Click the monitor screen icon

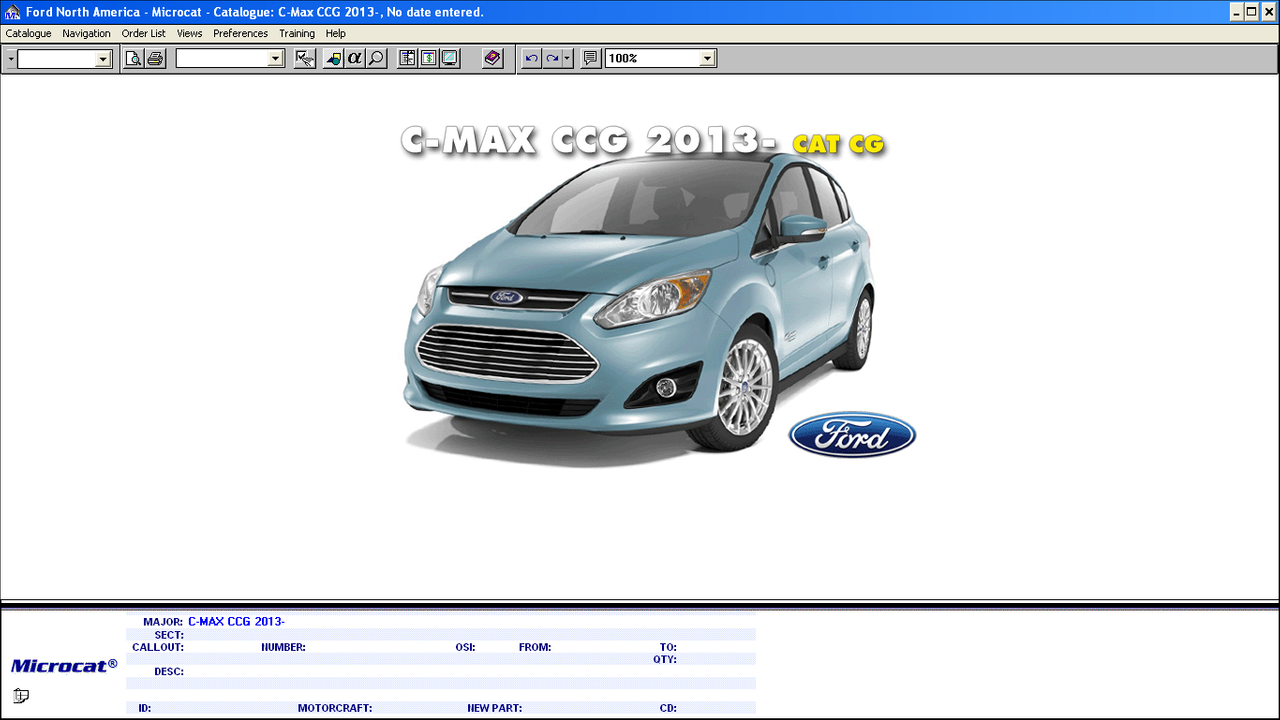click(449, 59)
